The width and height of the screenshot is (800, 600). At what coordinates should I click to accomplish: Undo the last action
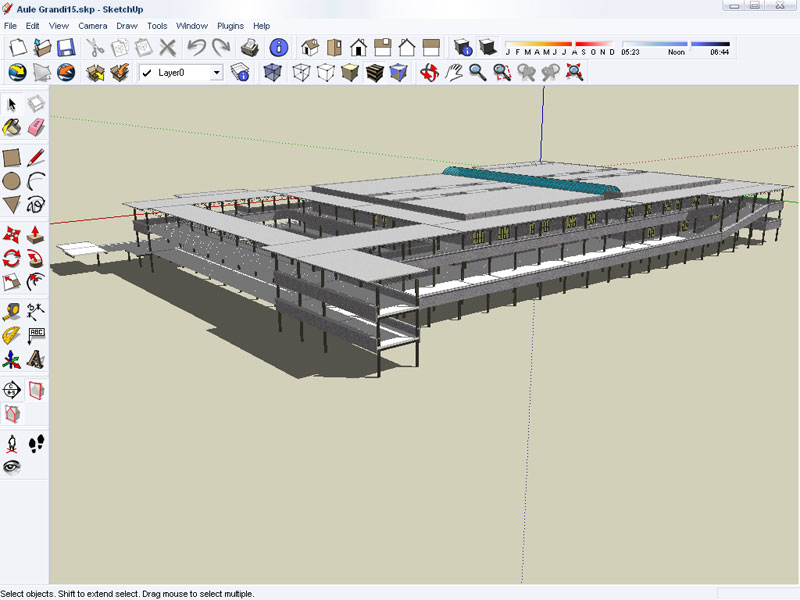point(196,47)
